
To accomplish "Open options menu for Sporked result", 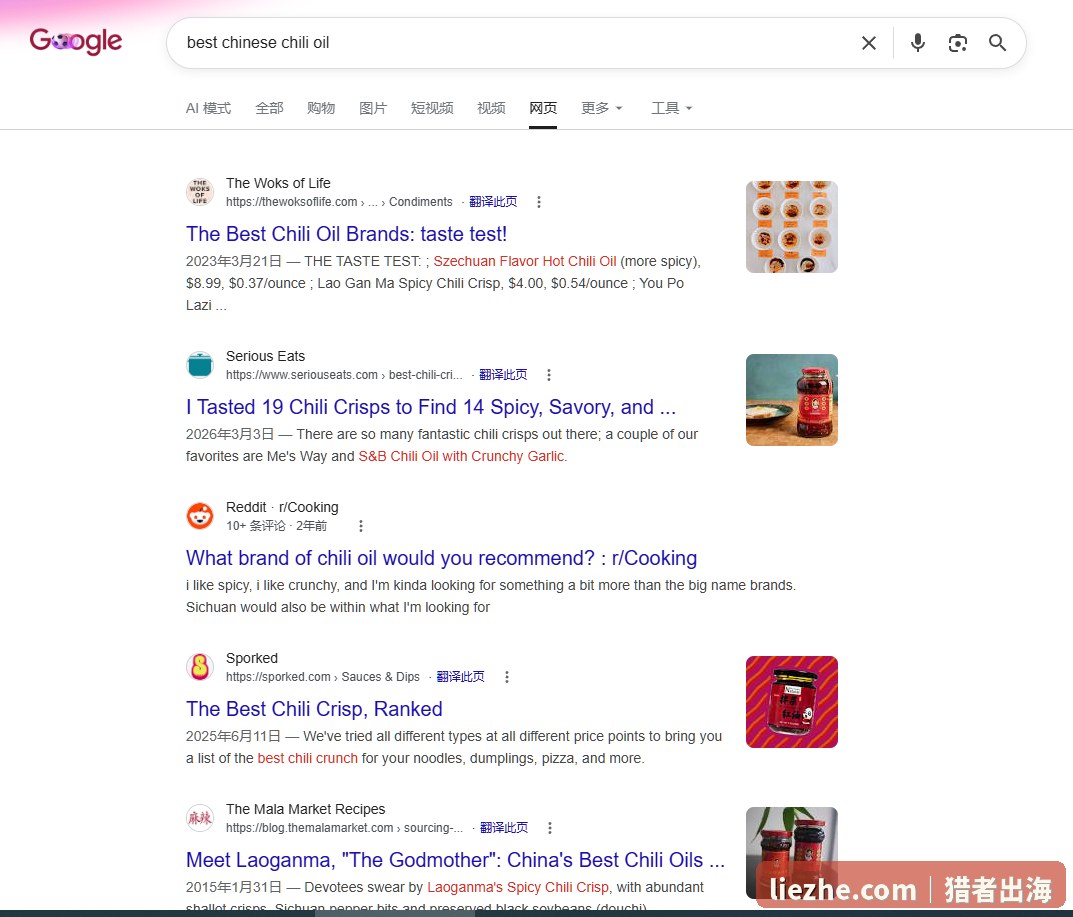I will 506,677.
